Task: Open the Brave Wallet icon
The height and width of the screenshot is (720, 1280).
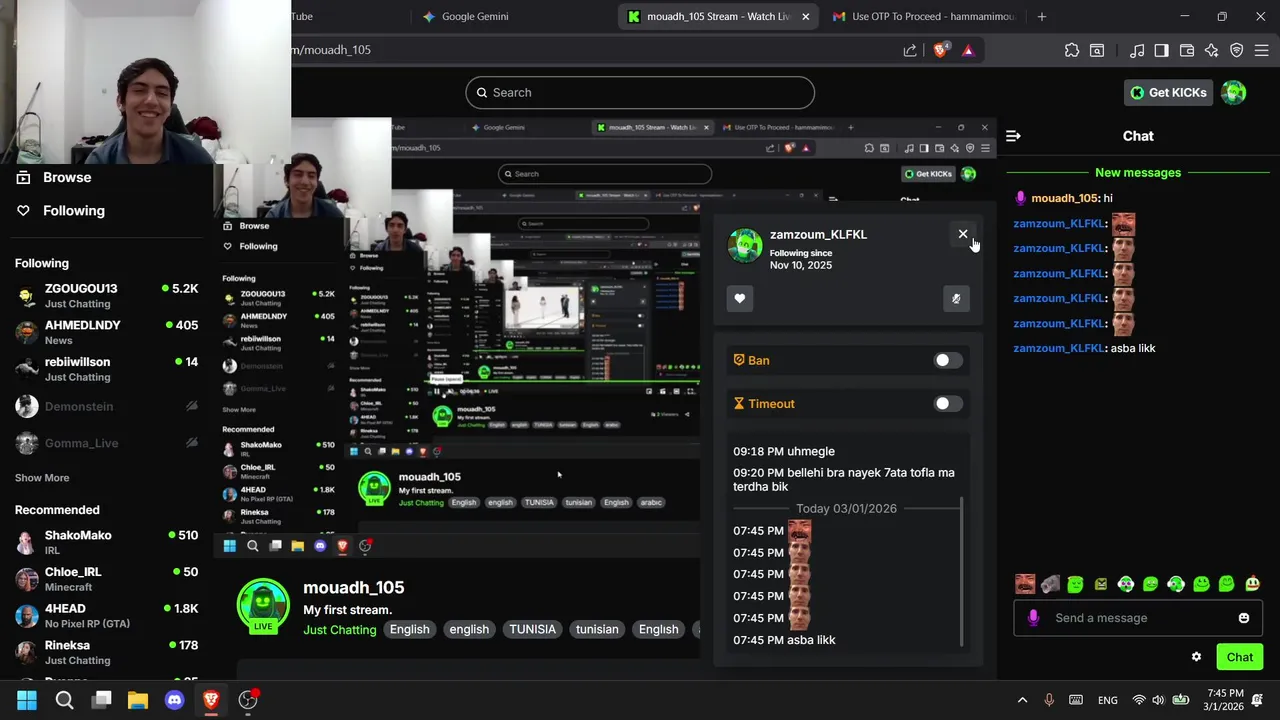Action: 1187,50
